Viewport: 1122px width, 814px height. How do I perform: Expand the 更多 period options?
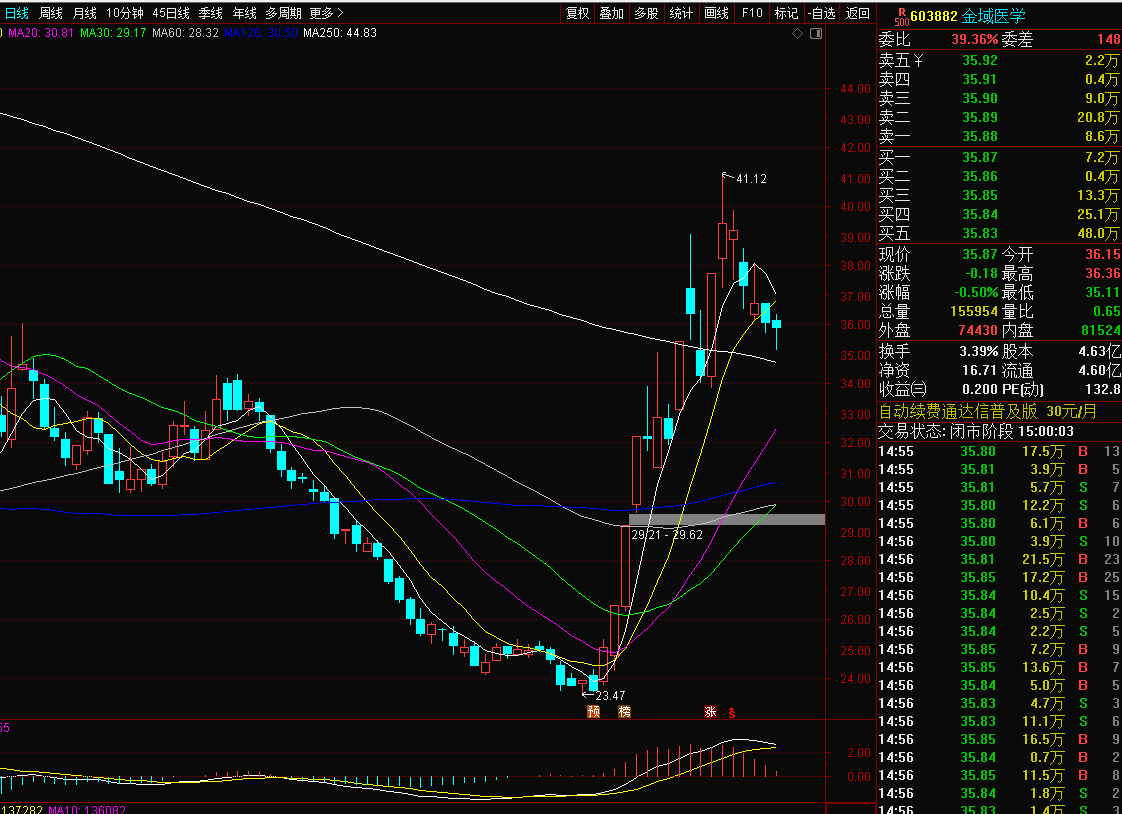point(326,13)
